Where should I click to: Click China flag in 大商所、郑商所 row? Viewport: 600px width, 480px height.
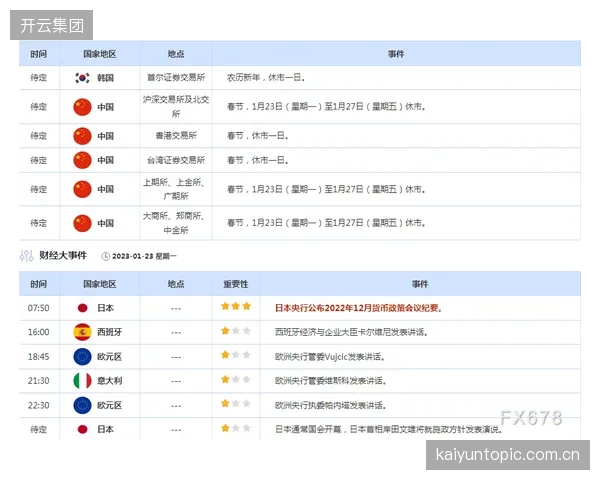[x=82, y=223]
